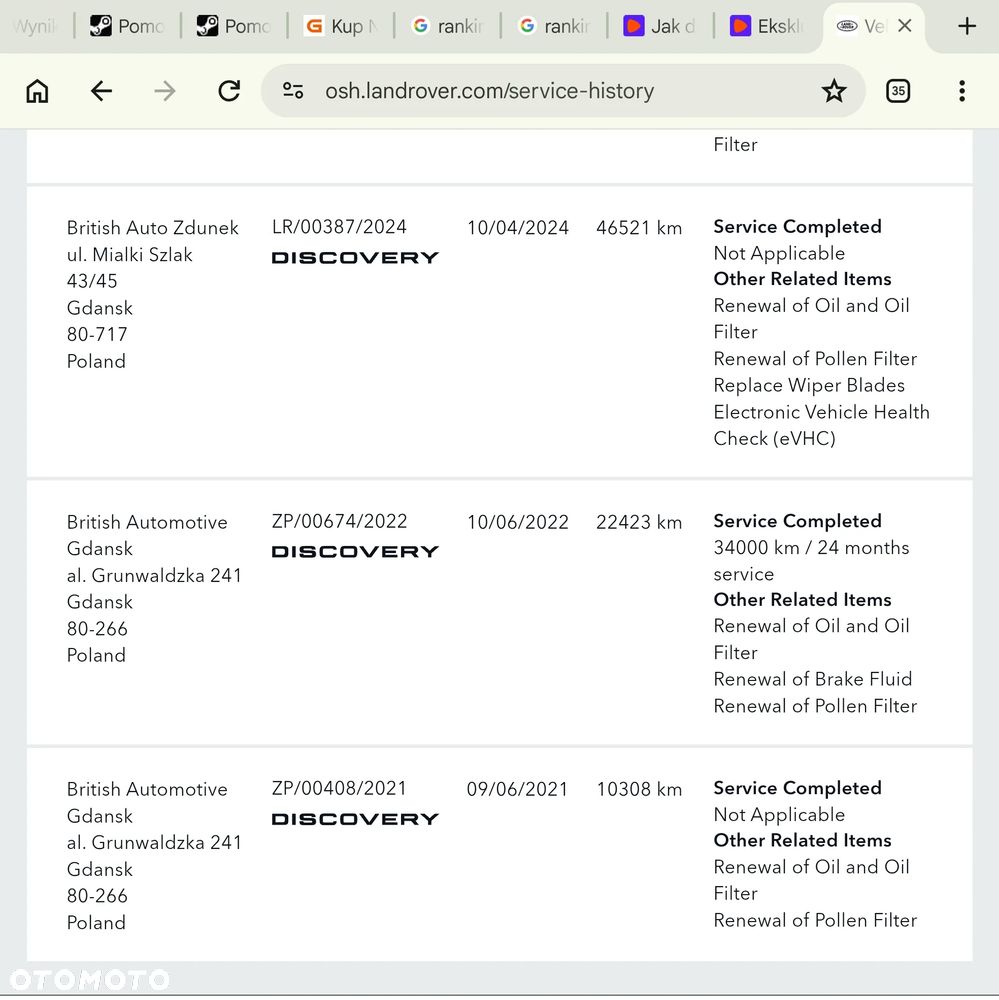Switch to the Kup tab
The image size is (999, 1000).
click(341, 26)
